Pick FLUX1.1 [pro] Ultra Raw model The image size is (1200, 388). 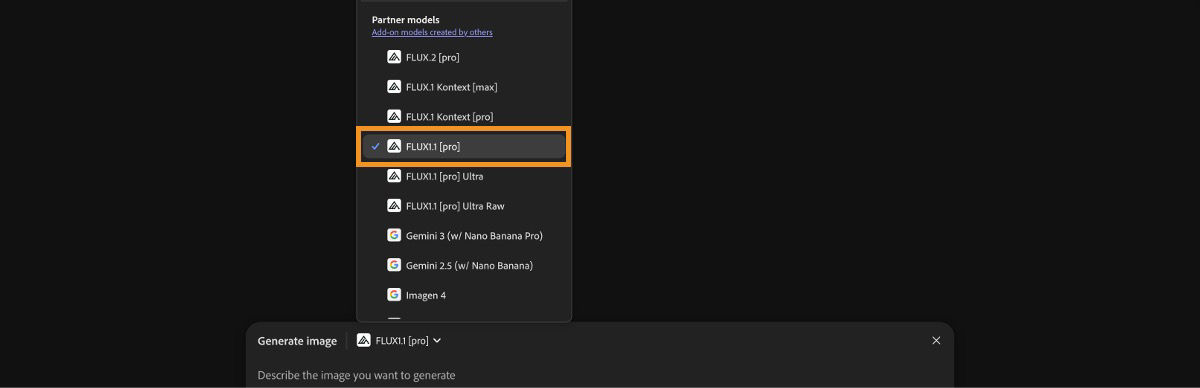[x=464, y=206]
